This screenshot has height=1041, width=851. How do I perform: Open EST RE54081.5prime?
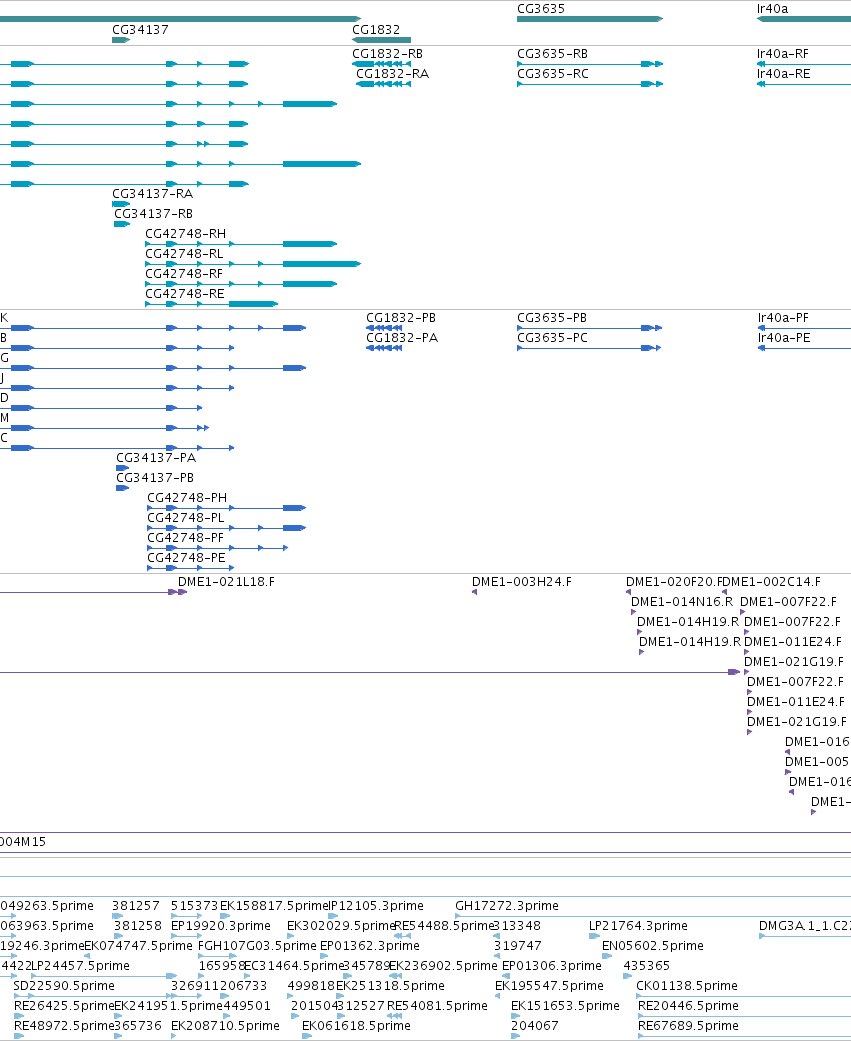point(437,1006)
